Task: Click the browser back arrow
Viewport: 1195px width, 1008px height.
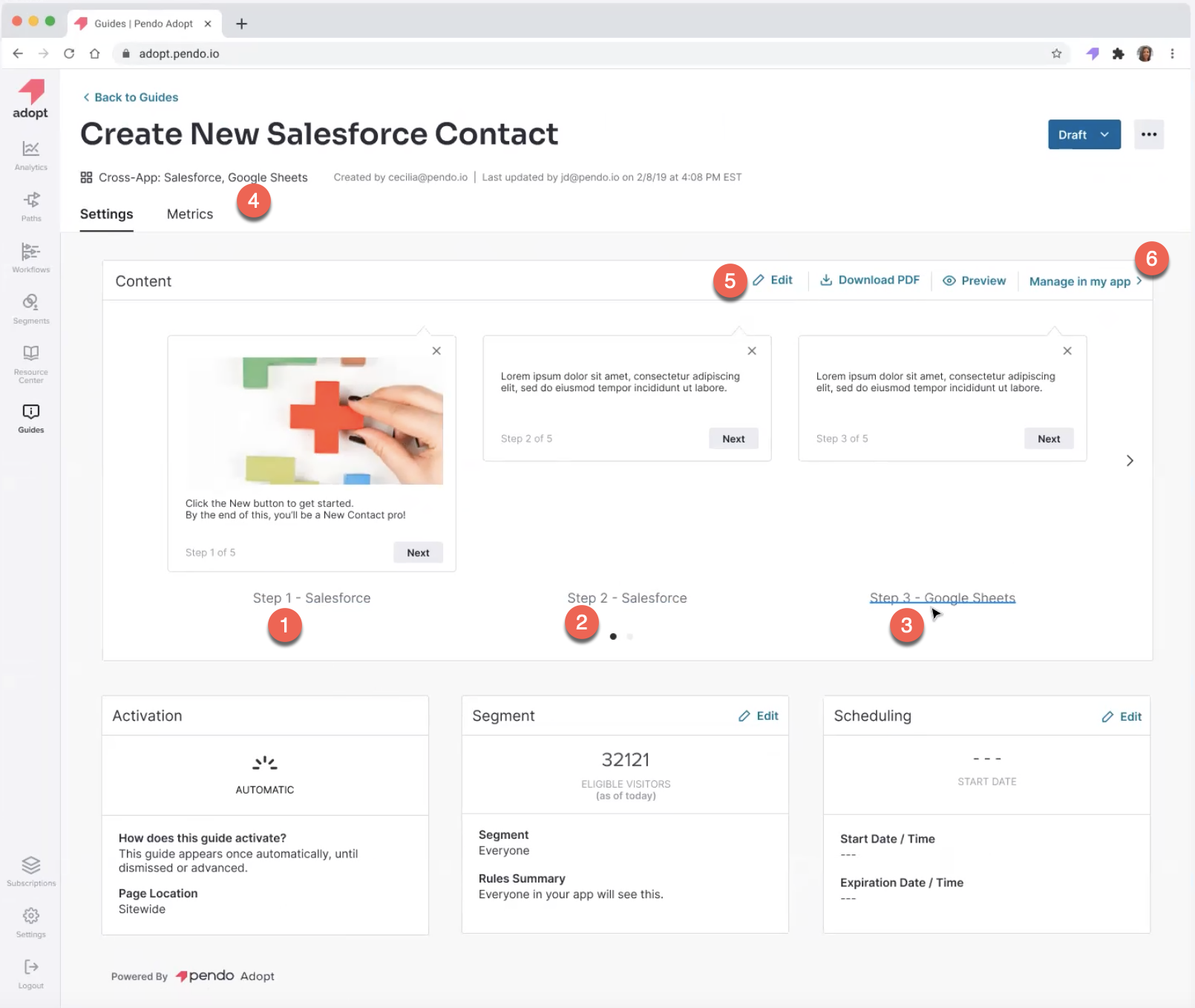Action: (x=18, y=53)
